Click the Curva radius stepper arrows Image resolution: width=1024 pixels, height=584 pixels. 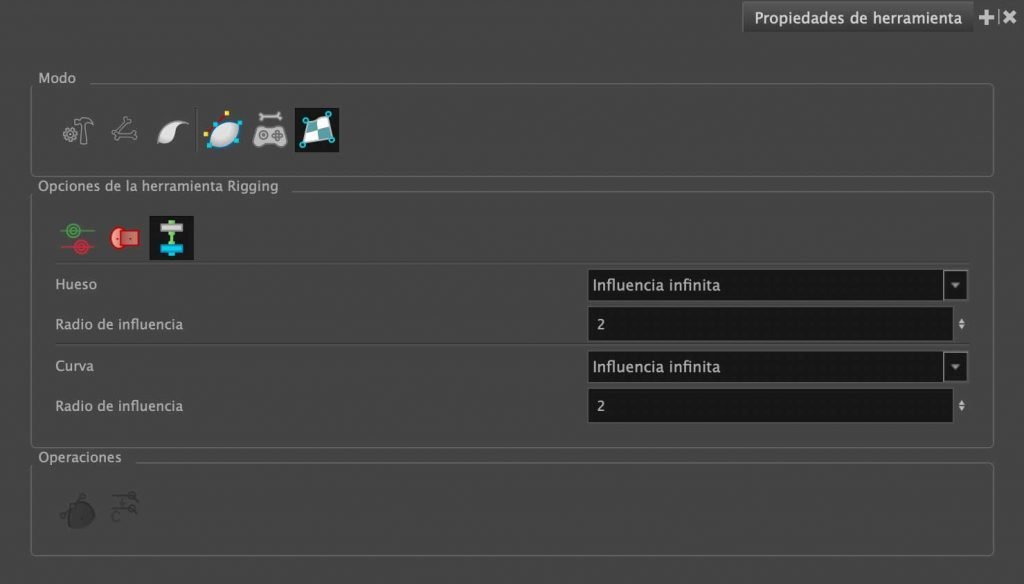pos(961,406)
